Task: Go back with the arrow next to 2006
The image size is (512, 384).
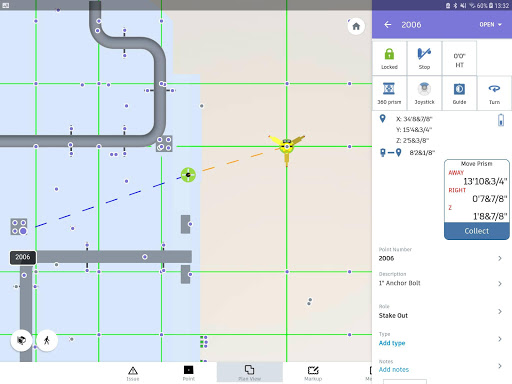Action: 388,25
